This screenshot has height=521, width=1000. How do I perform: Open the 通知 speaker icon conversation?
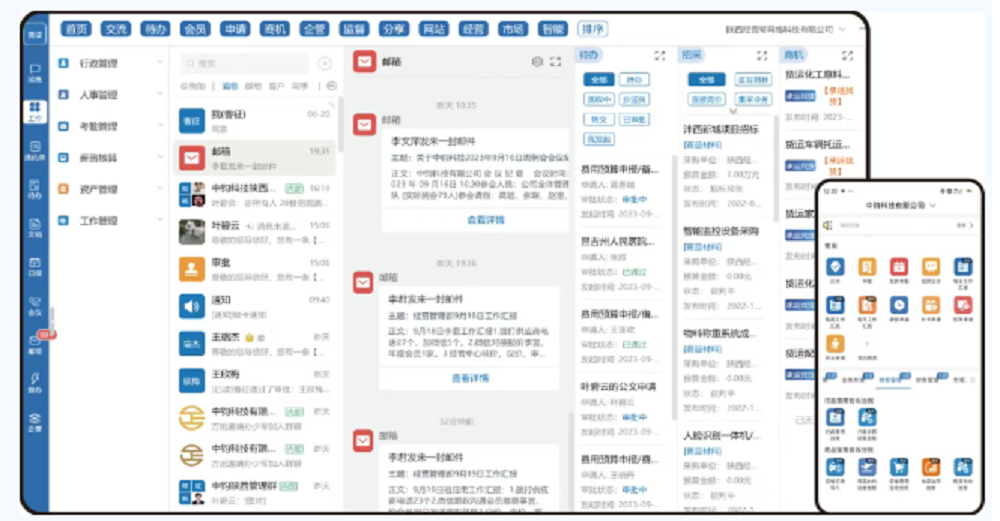tap(191, 305)
